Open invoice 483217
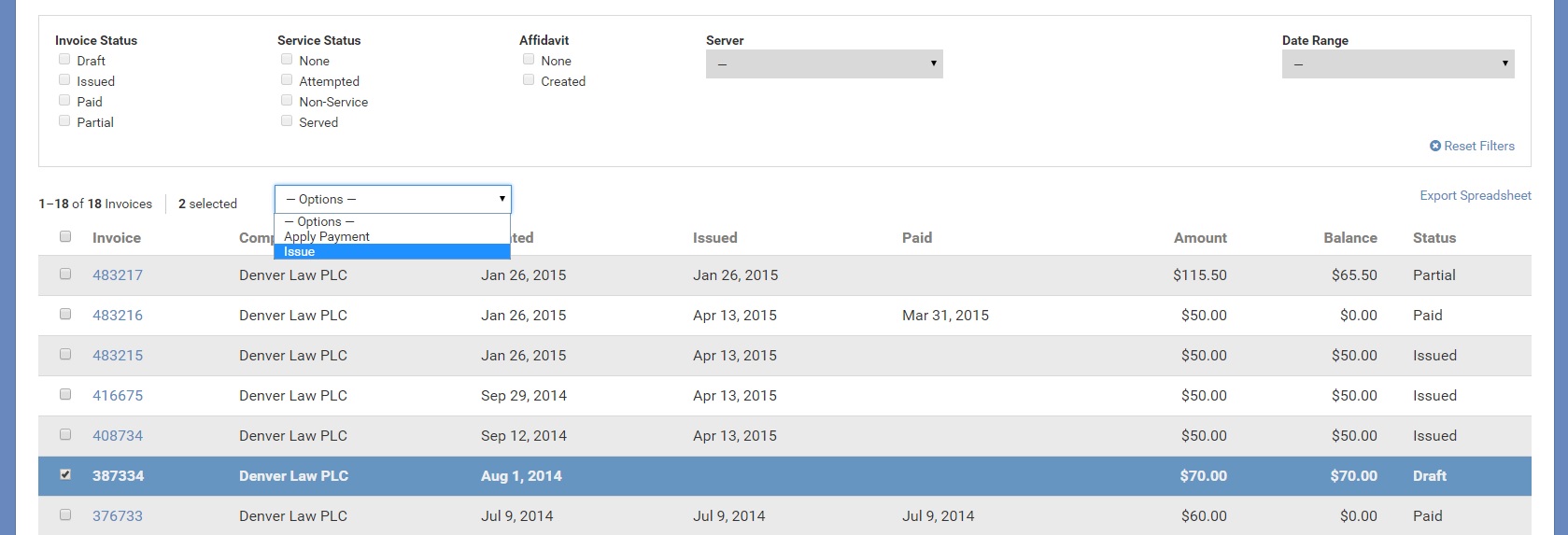This screenshot has width=1568, height=535. point(118,275)
